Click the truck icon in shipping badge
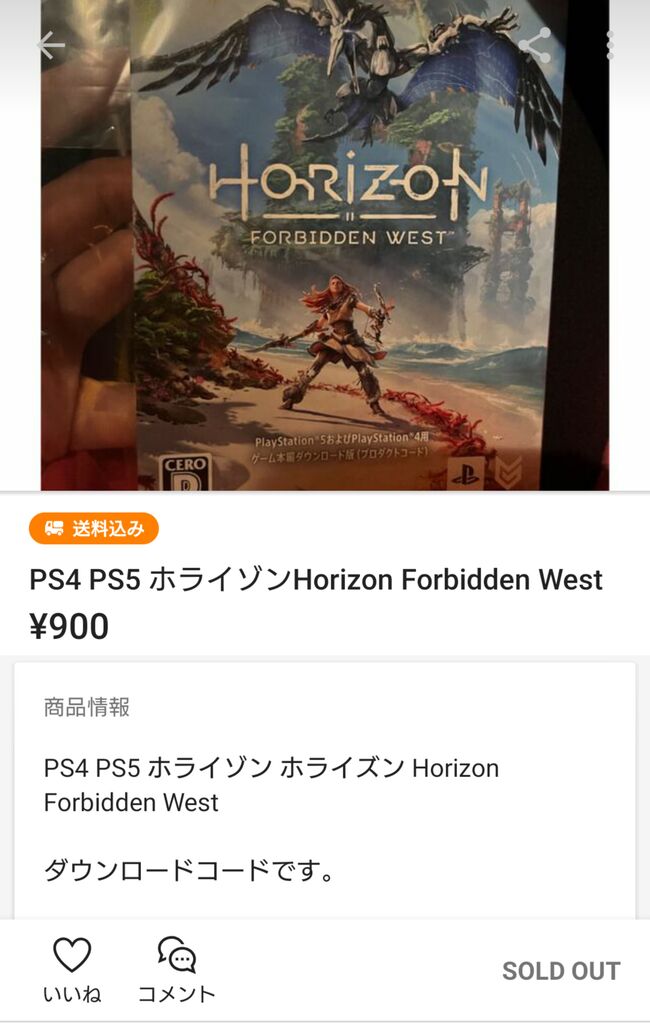The width and height of the screenshot is (650, 1024). coord(54,528)
